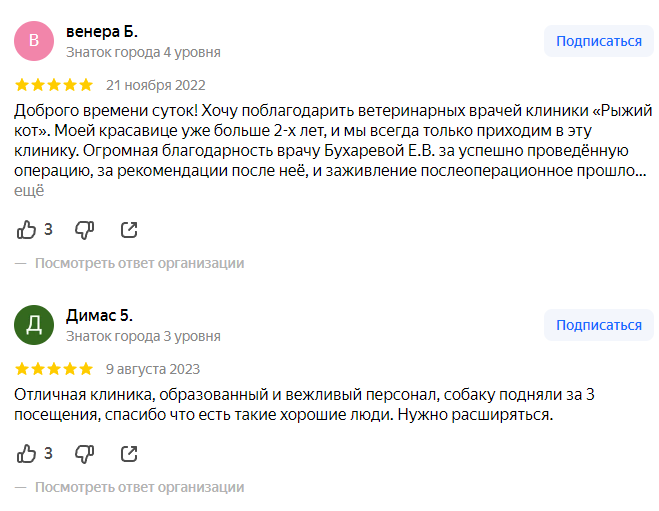Click five-star rating on венера Б.'s review
Image resolution: width=659 pixels, height=511 pixels.
tap(54, 85)
